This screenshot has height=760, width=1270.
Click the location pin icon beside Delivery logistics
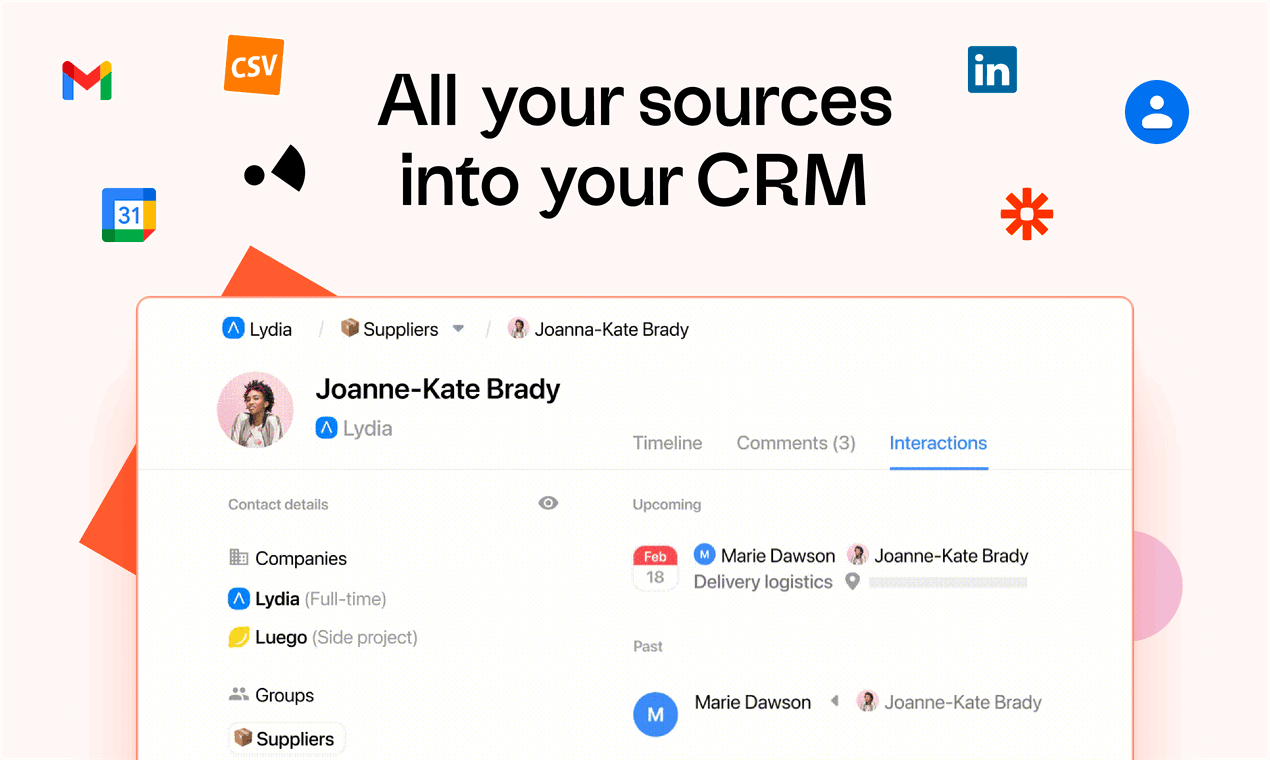pyautogui.click(x=852, y=581)
